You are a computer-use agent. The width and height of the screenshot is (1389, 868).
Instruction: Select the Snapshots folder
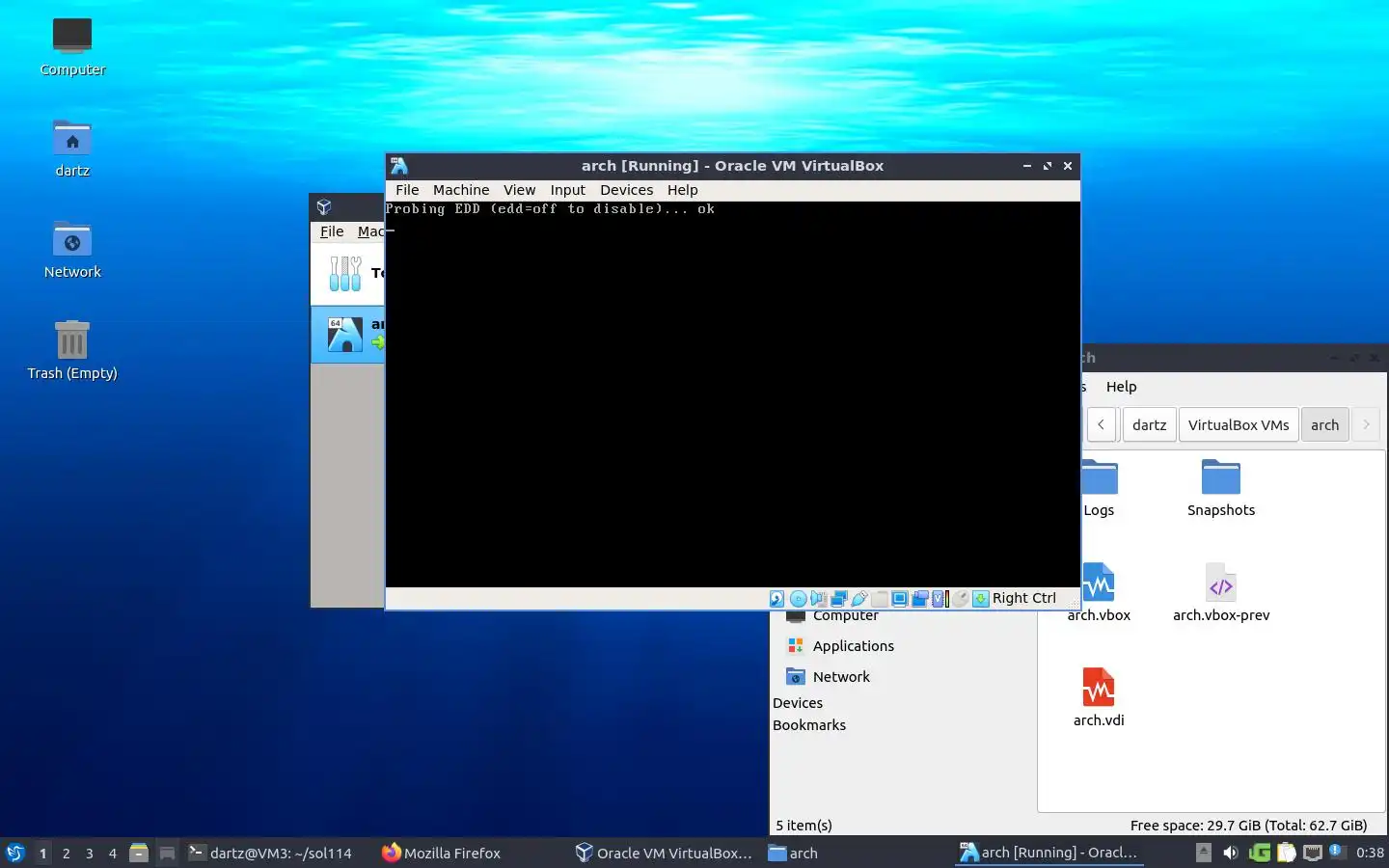1221,489
